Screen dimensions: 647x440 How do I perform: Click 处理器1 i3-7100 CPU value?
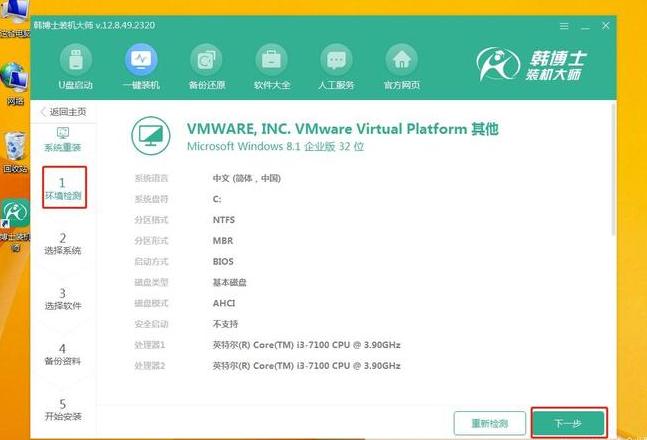[x=306, y=345]
